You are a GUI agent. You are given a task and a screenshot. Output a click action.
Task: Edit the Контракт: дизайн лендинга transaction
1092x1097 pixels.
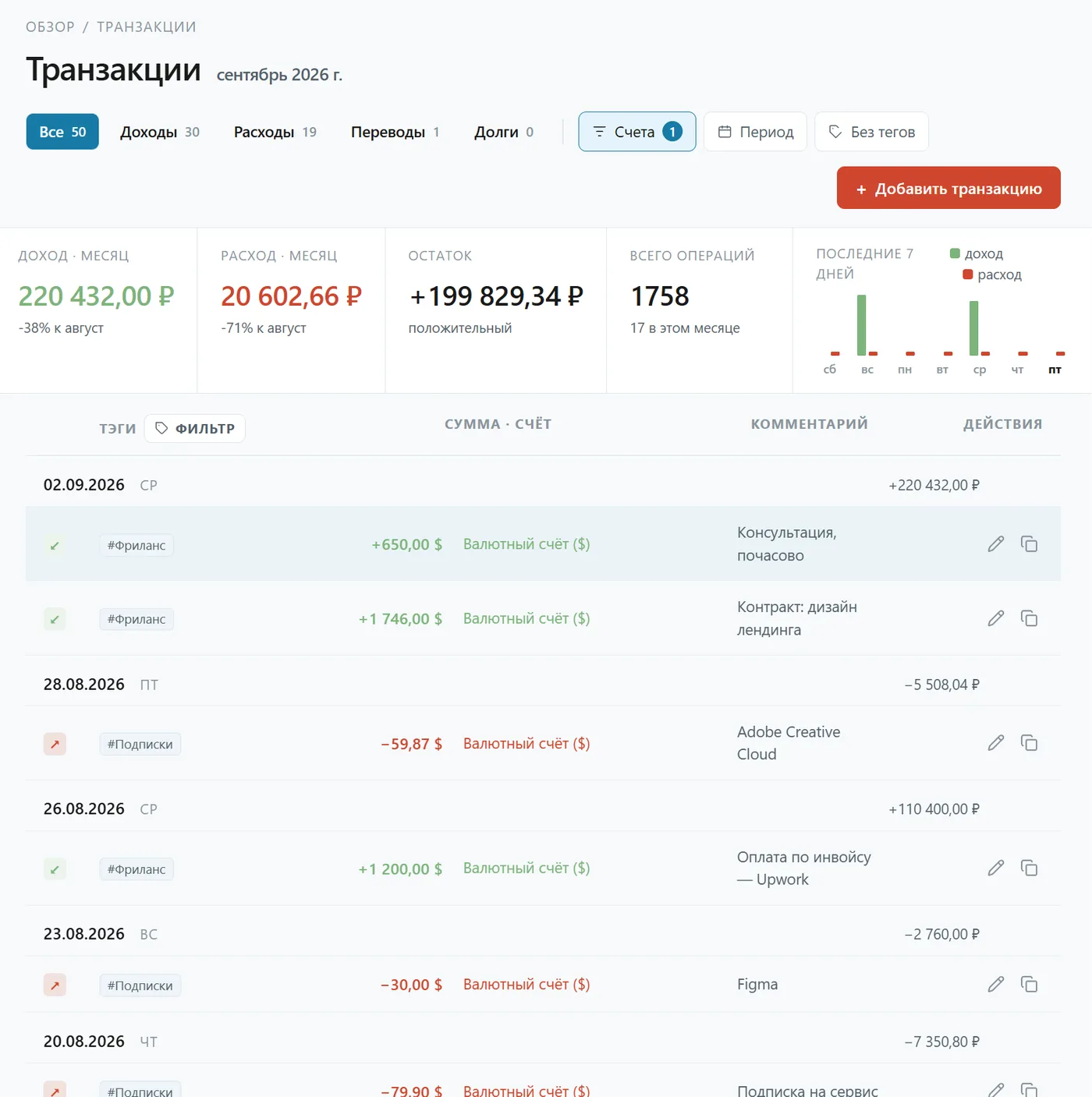click(996, 618)
